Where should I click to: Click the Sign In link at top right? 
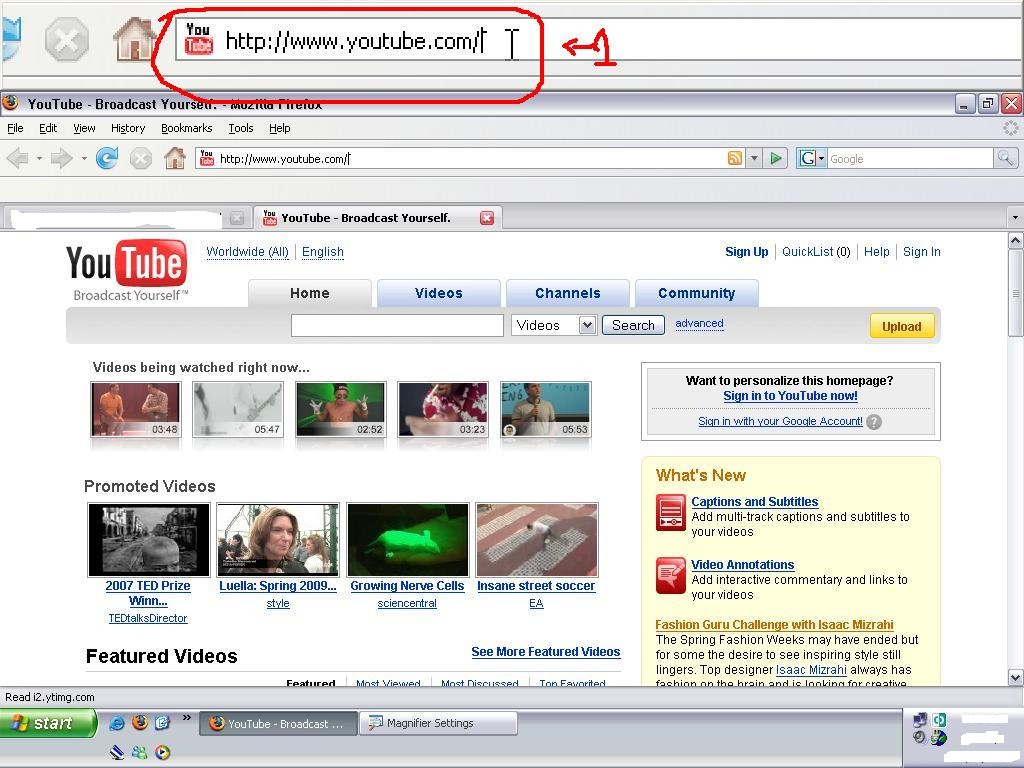(921, 252)
